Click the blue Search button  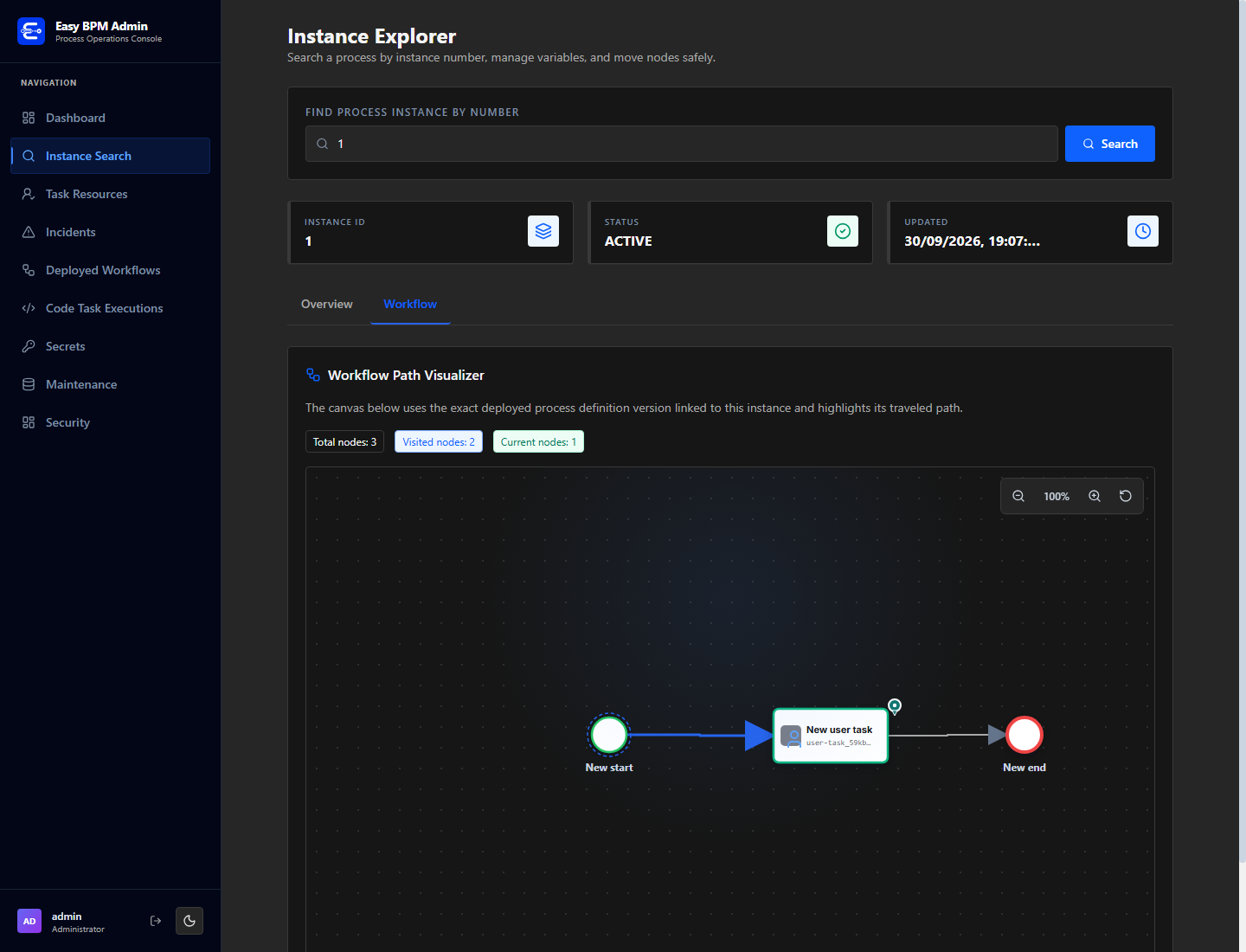[1110, 144]
